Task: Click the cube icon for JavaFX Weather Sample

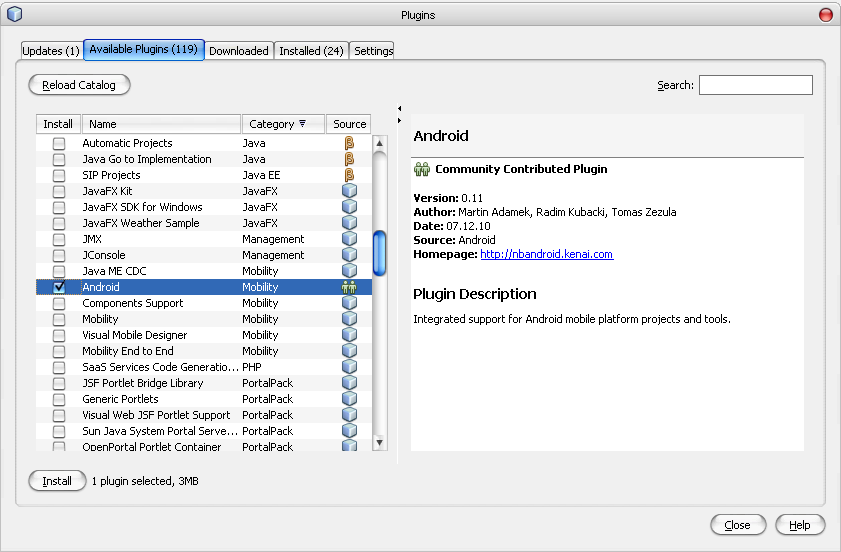Action: click(x=349, y=223)
